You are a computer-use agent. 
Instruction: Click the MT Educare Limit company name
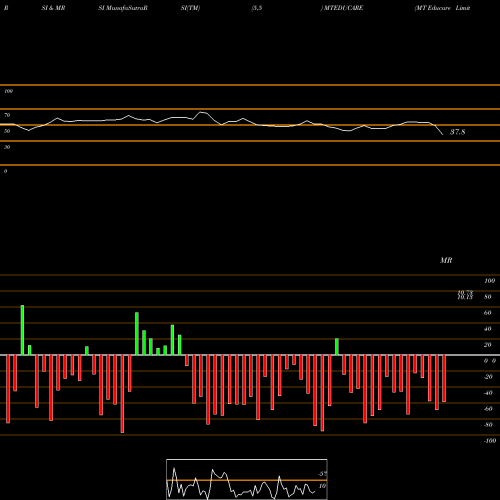(443, 8)
